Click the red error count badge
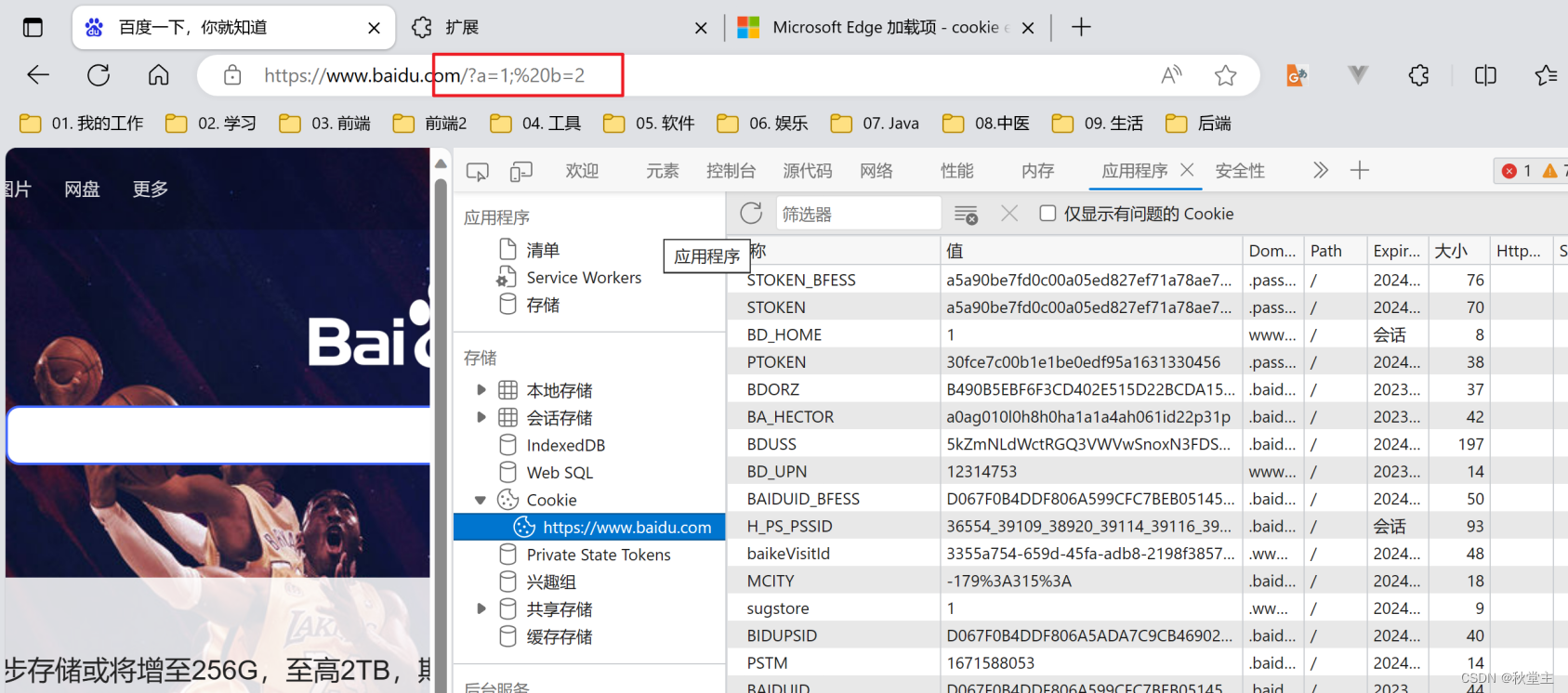 pyautogui.click(x=1517, y=171)
